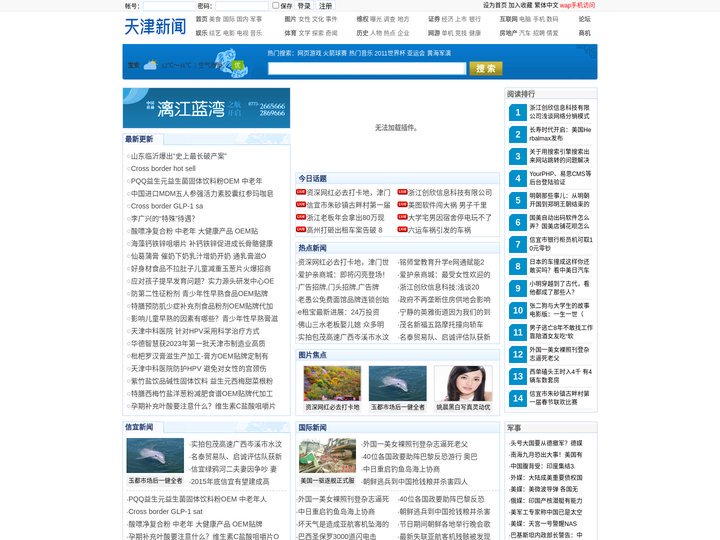Click rank number 5 badge in 阅读排行
This screenshot has height=540, width=720.
518,201
